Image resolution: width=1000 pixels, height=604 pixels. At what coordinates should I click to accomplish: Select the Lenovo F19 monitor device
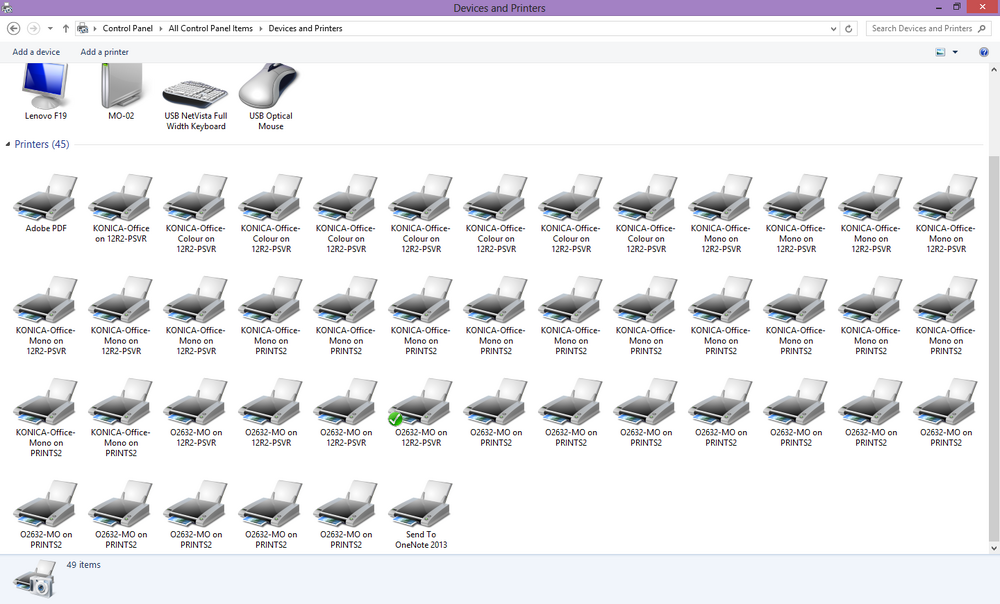(46, 91)
